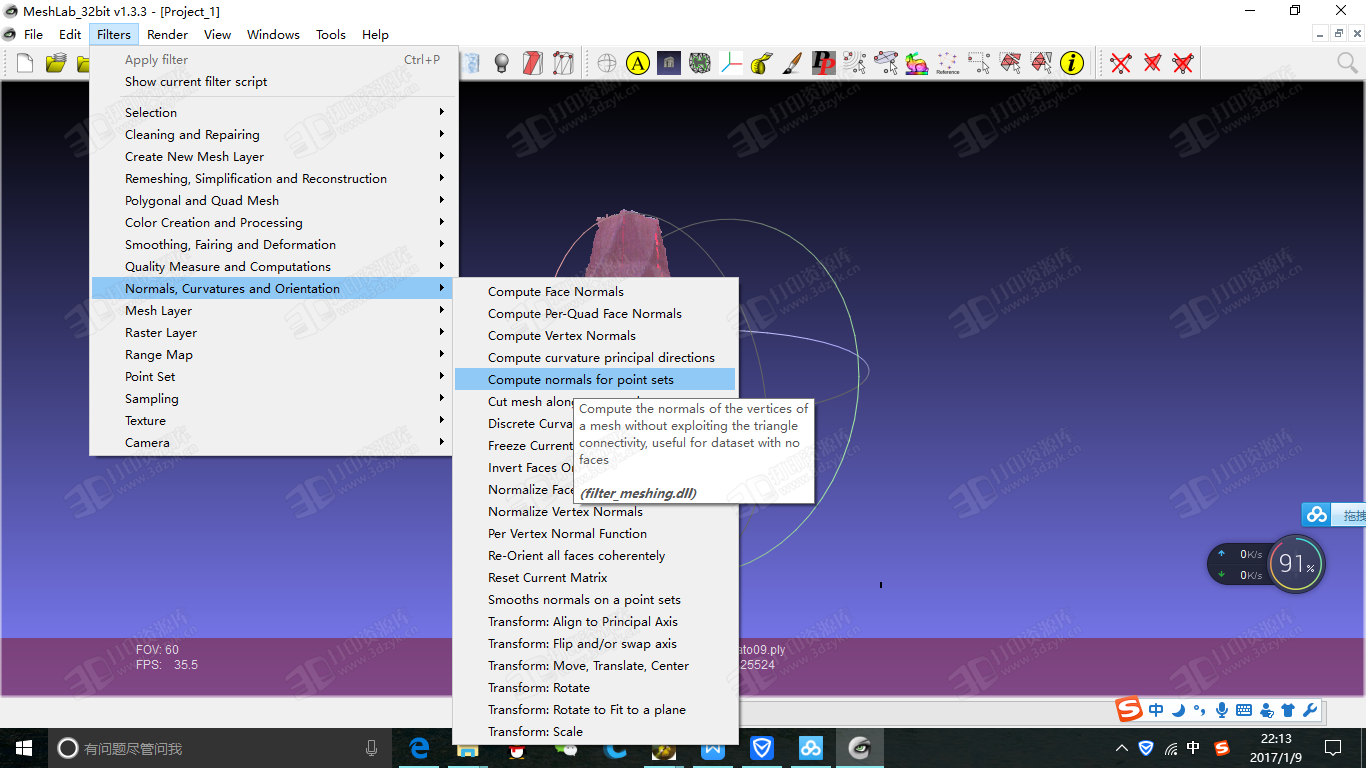Choose Per Vertex Normal Function
Screen dimensions: 1366x768
coord(595,534)
